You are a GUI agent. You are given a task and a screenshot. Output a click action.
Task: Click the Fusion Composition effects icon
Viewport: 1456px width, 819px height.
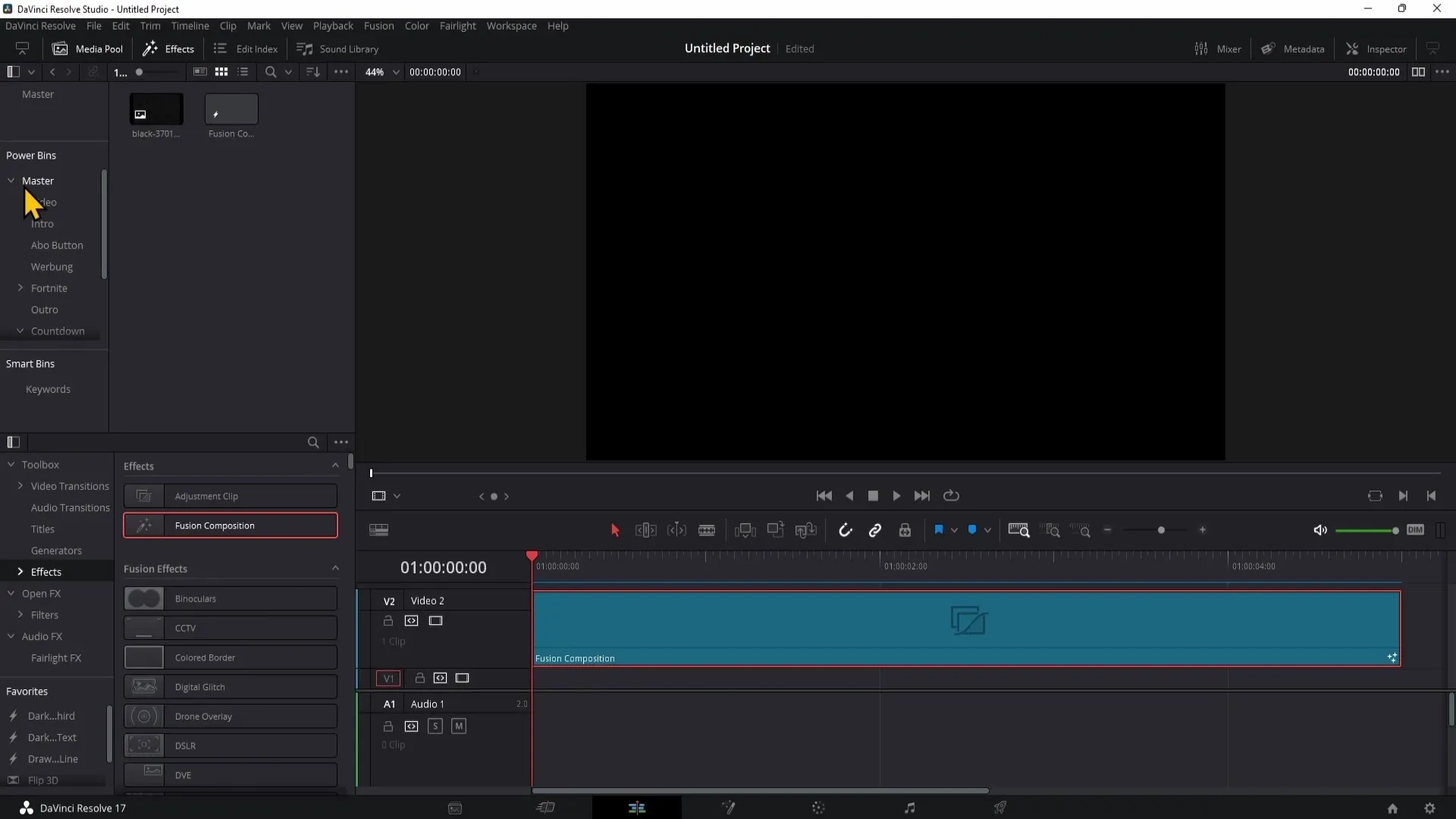(x=143, y=525)
